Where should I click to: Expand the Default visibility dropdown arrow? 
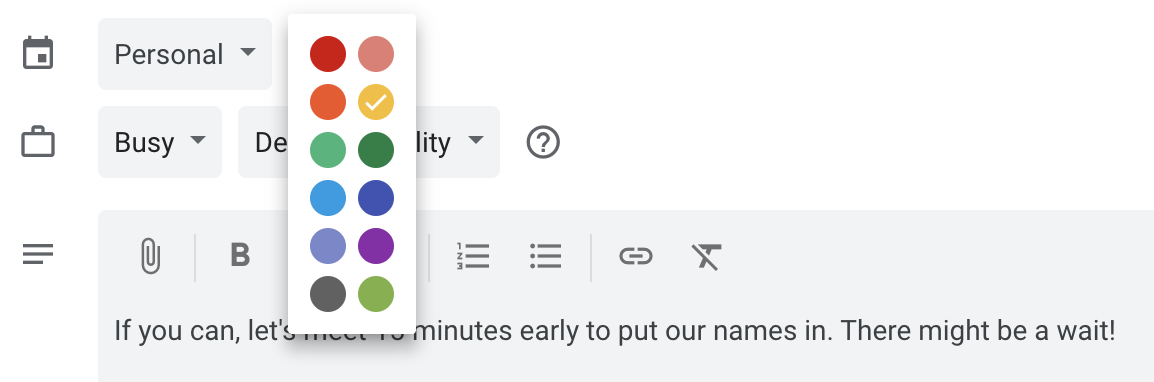[x=475, y=140]
